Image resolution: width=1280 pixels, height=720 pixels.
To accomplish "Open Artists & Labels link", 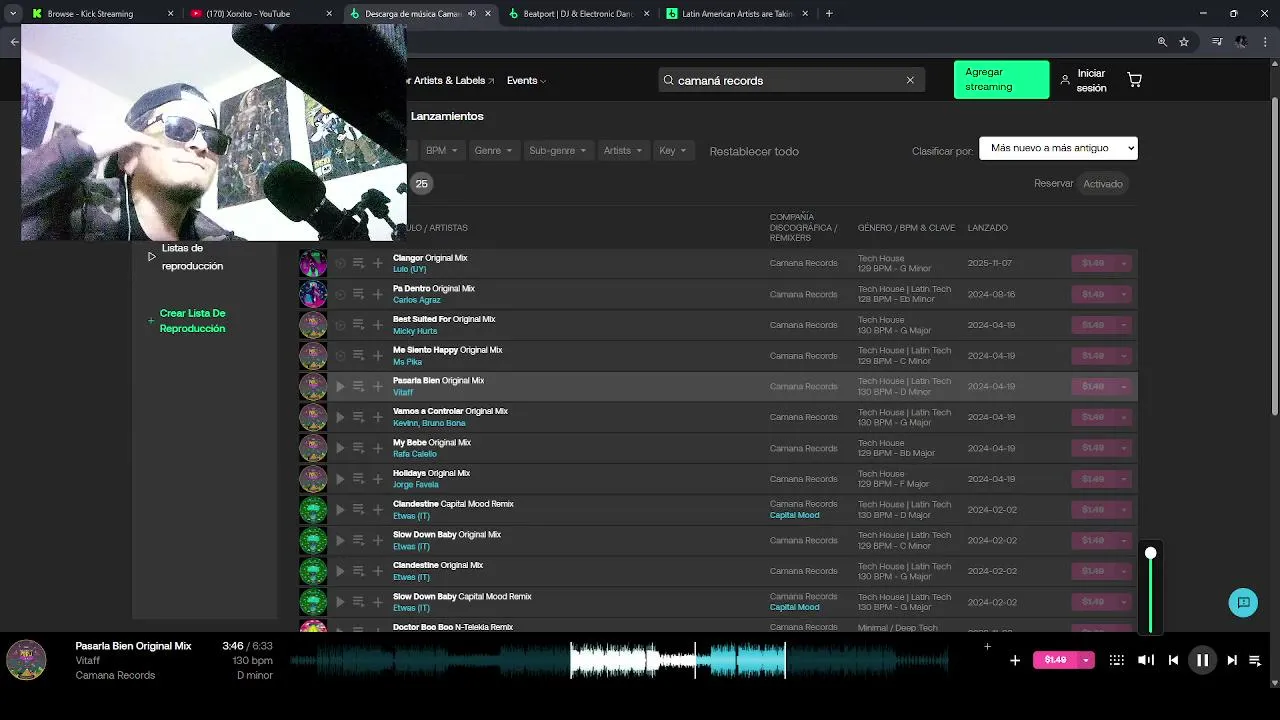I will point(449,80).
